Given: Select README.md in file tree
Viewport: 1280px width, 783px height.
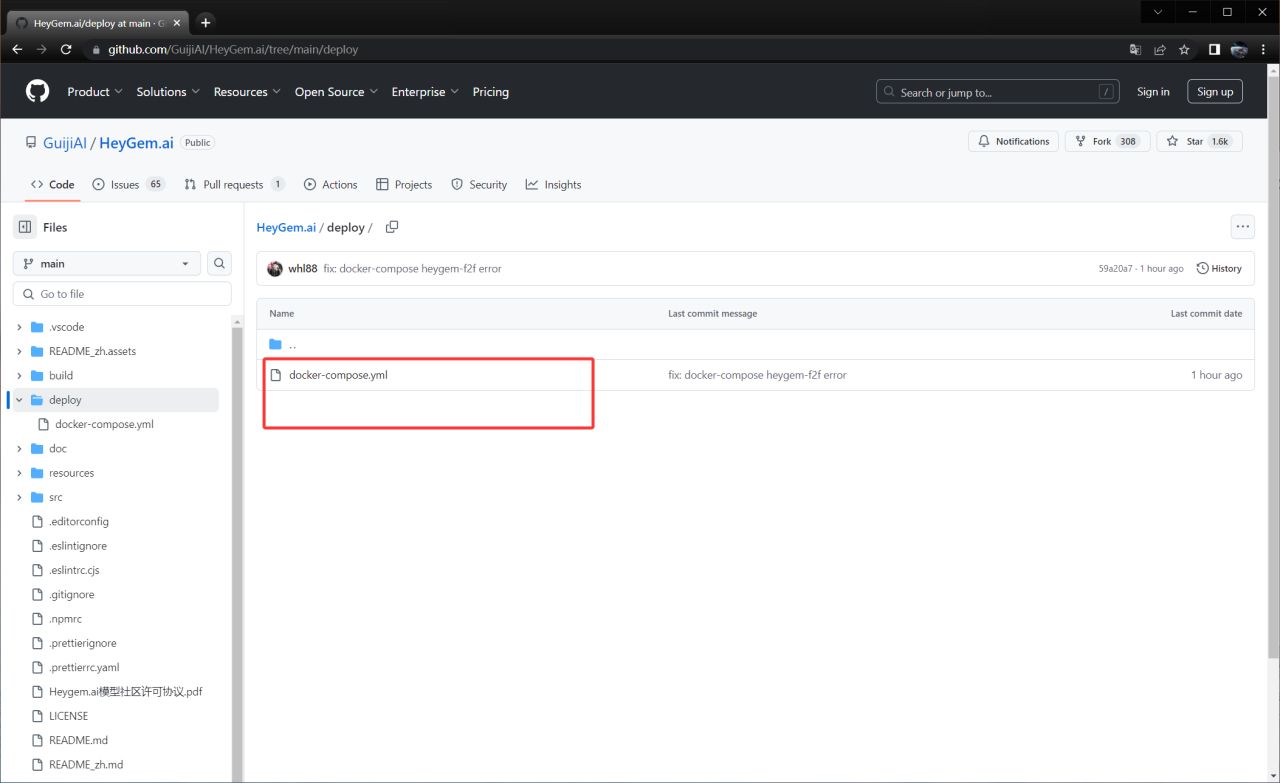Looking at the screenshot, I should pos(78,740).
